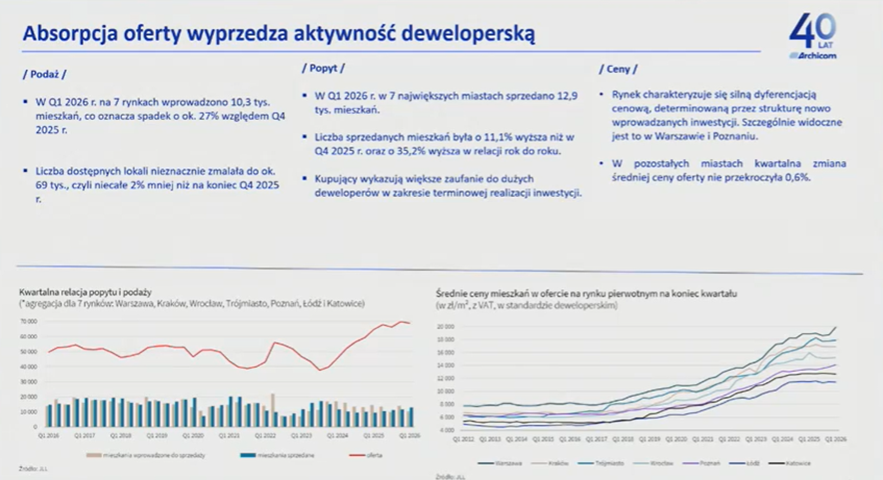Image resolution: width=883 pixels, height=480 pixels.
Task: Click the '8 000' y-axis label in price chart
Action: (x=446, y=405)
